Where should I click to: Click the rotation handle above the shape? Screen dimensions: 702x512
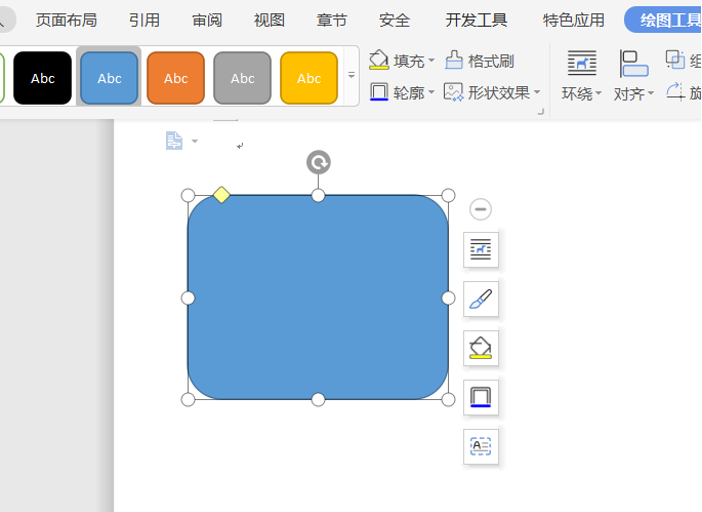point(318,162)
